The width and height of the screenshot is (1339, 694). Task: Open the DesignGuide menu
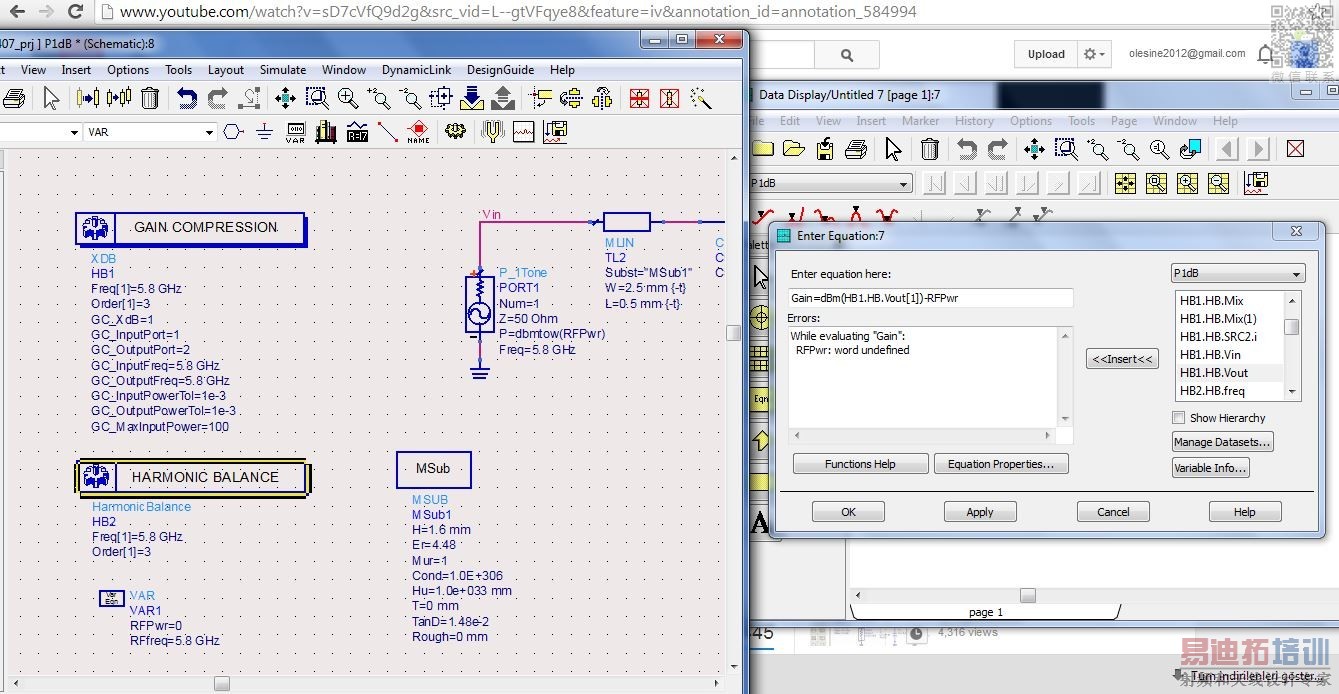[x=500, y=70]
